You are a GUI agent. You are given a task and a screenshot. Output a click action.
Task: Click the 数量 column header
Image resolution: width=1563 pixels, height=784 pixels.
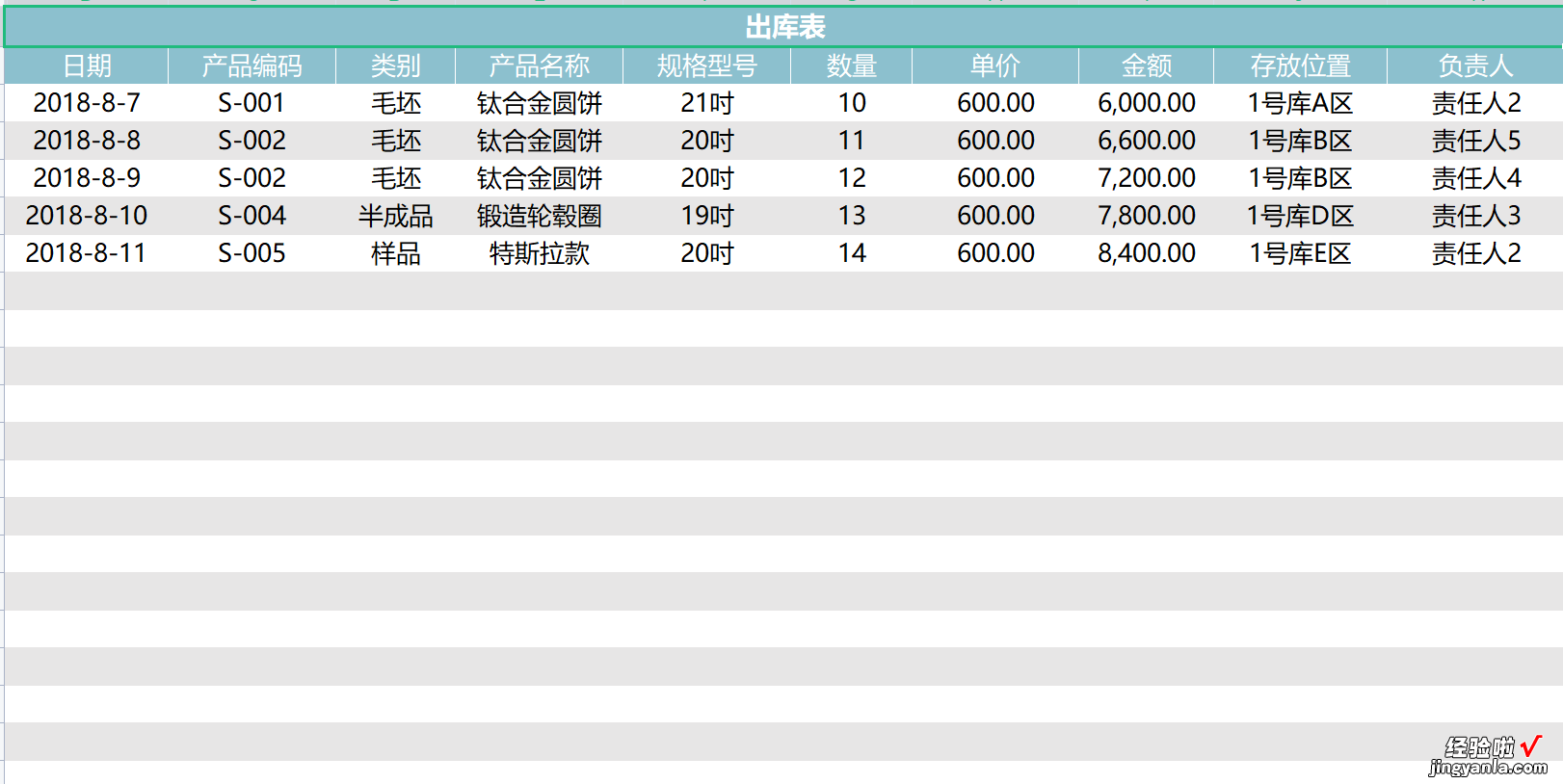pos(851,65)
